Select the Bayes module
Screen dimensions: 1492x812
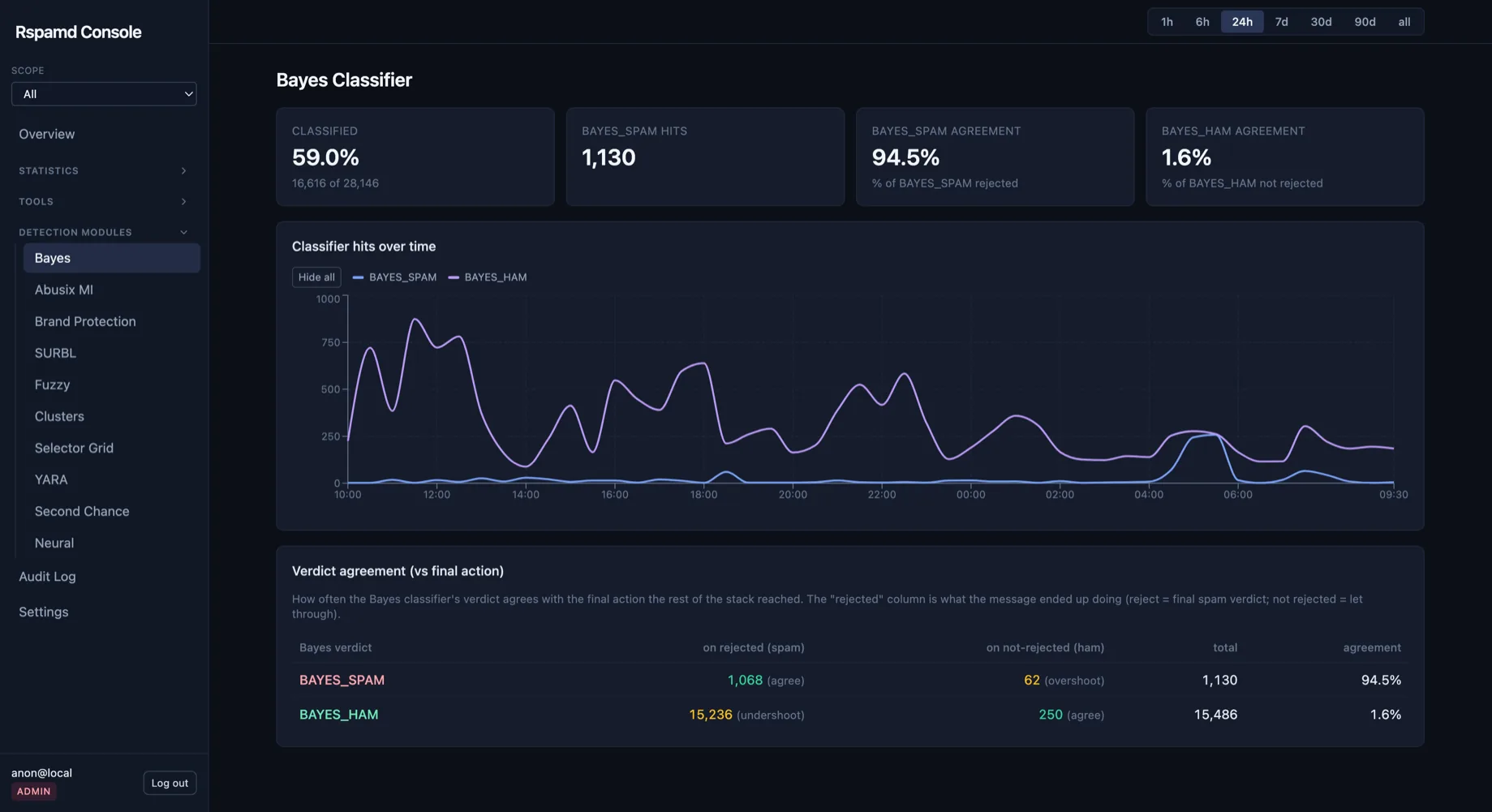coord(111,258)
